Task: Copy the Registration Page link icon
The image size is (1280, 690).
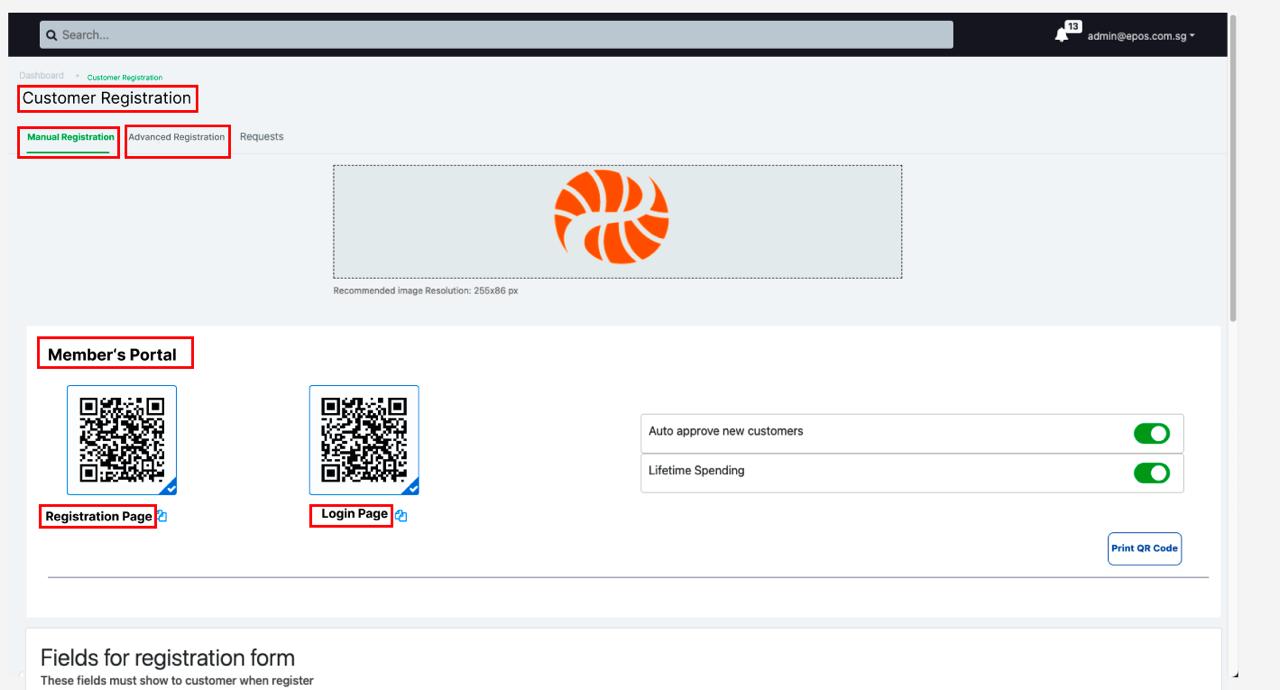Action: (x=162, y=517)
